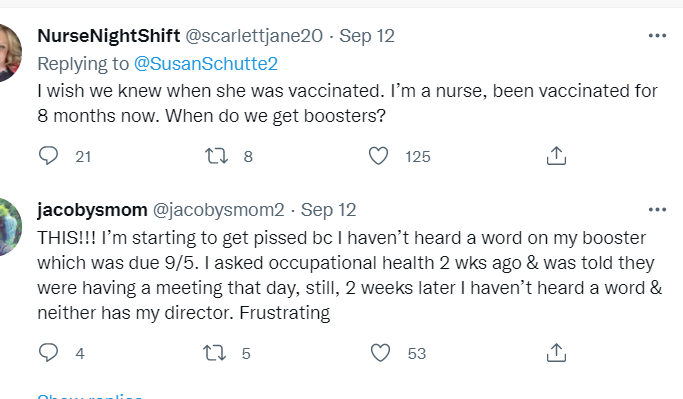Expand the Show replies link
Viewport: 683px width, 399px height.
(x=90, y=396)
